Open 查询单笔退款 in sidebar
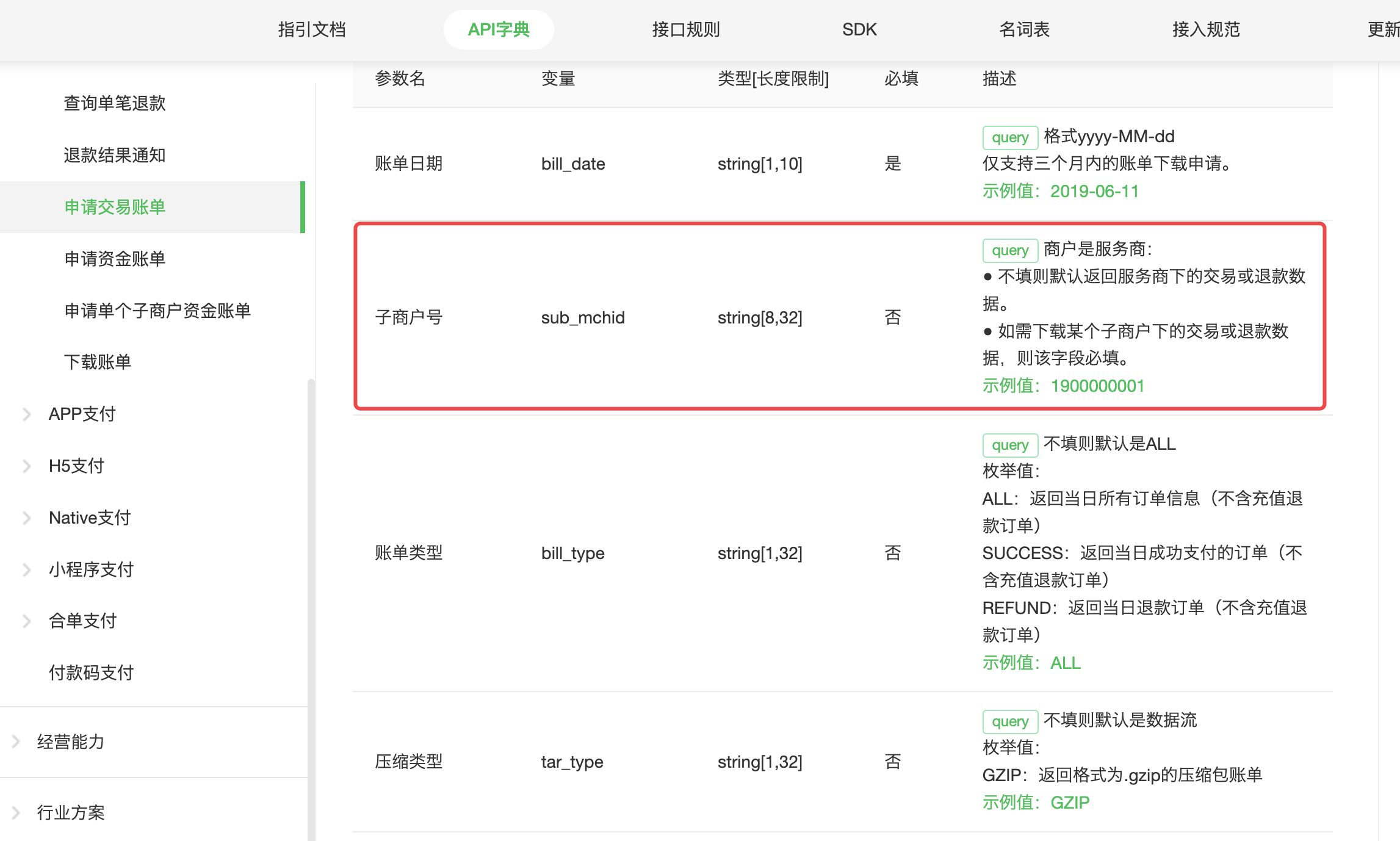The height and width of the screenshot is (841, 1400). [x=115, y=103]
